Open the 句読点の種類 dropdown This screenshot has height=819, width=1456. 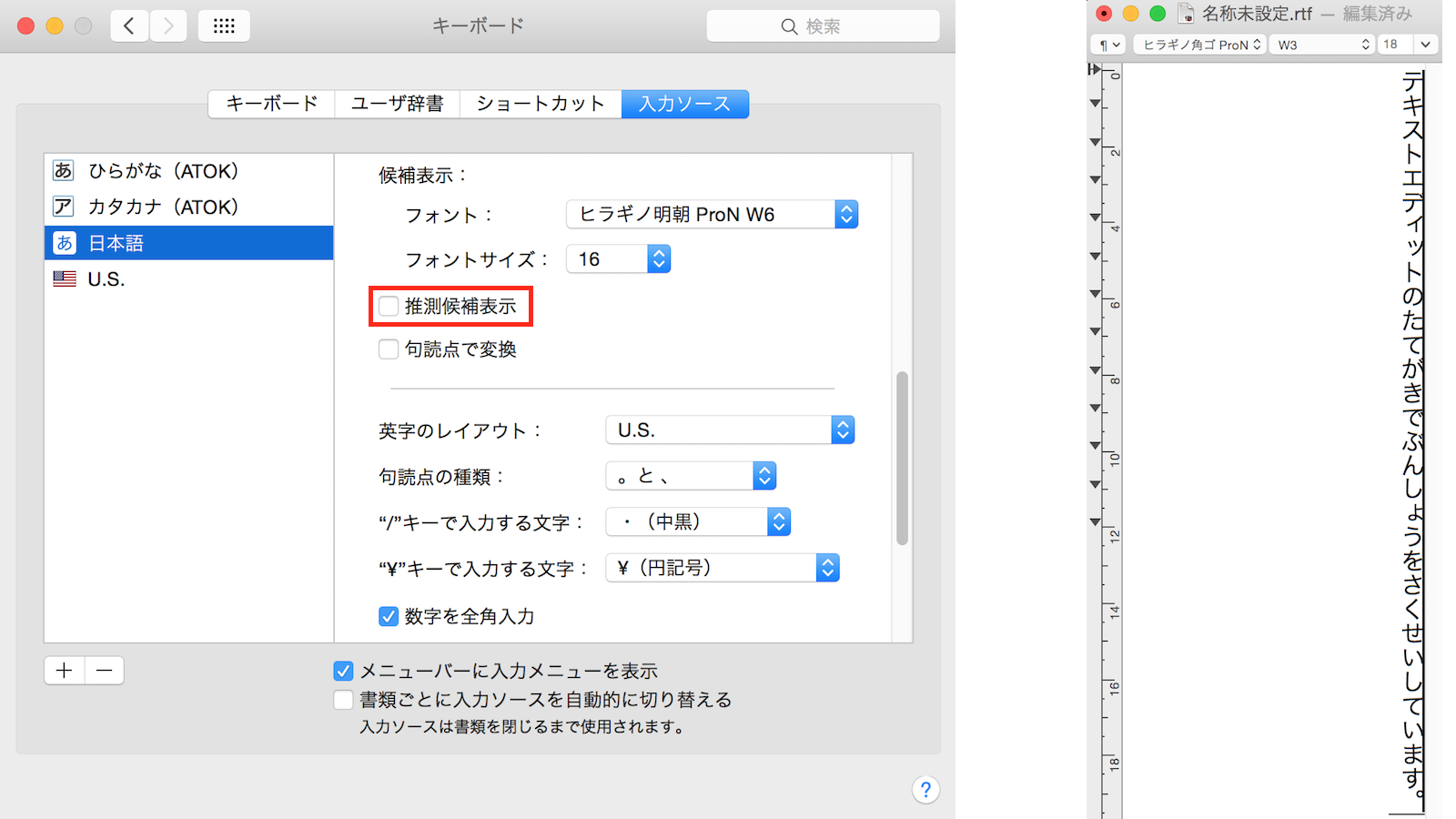[691, 476]
